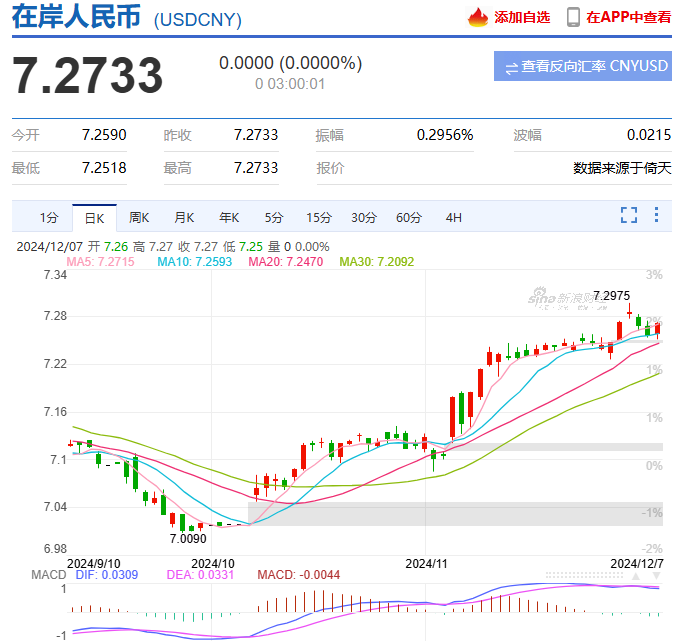The image size is (689, 641).
Task: Select the 年K yearly chart tab
Action: 229,217
